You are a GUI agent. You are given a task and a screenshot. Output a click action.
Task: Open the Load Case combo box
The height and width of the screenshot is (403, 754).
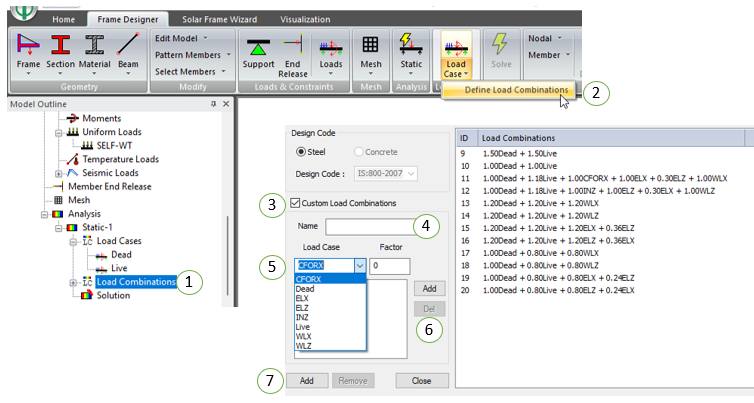pyautogui.click(x=331, y=266)
